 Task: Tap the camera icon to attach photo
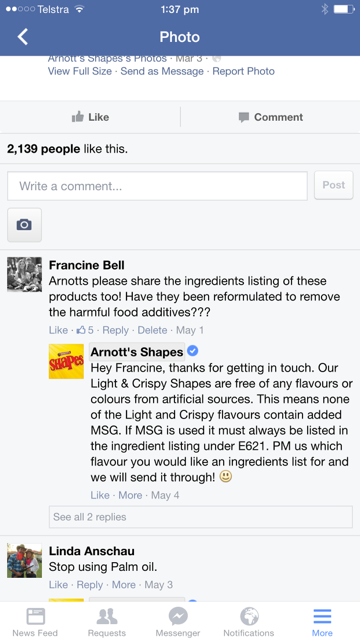(24, 224)
